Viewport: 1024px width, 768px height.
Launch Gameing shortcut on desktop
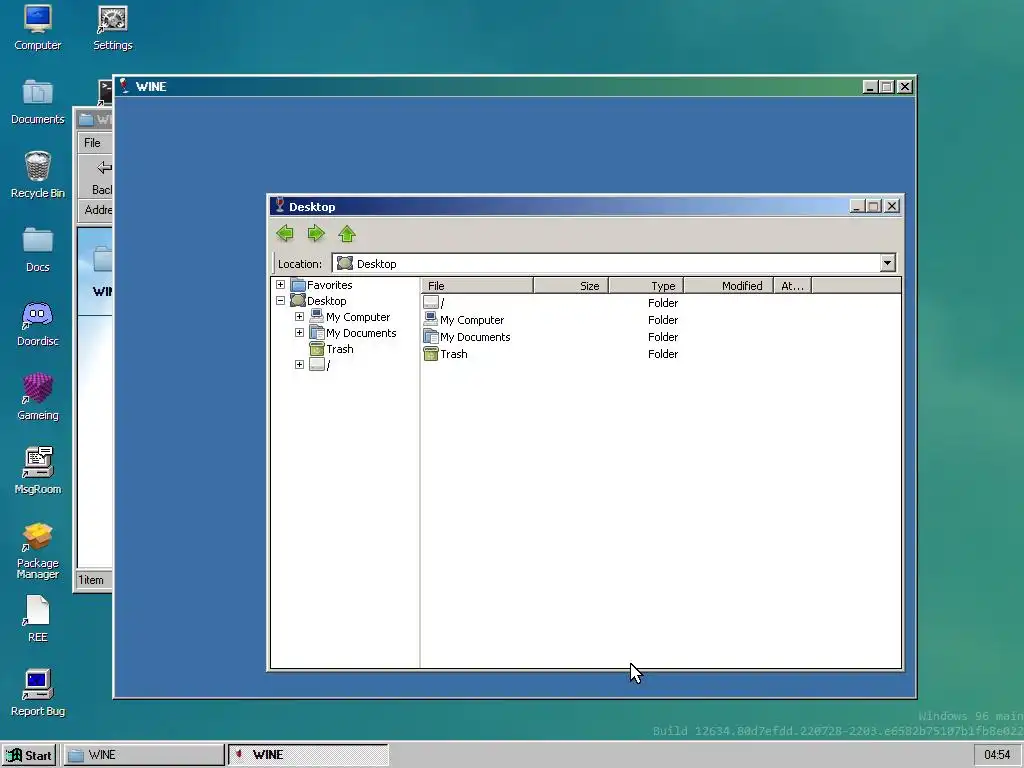coord(37,397)
